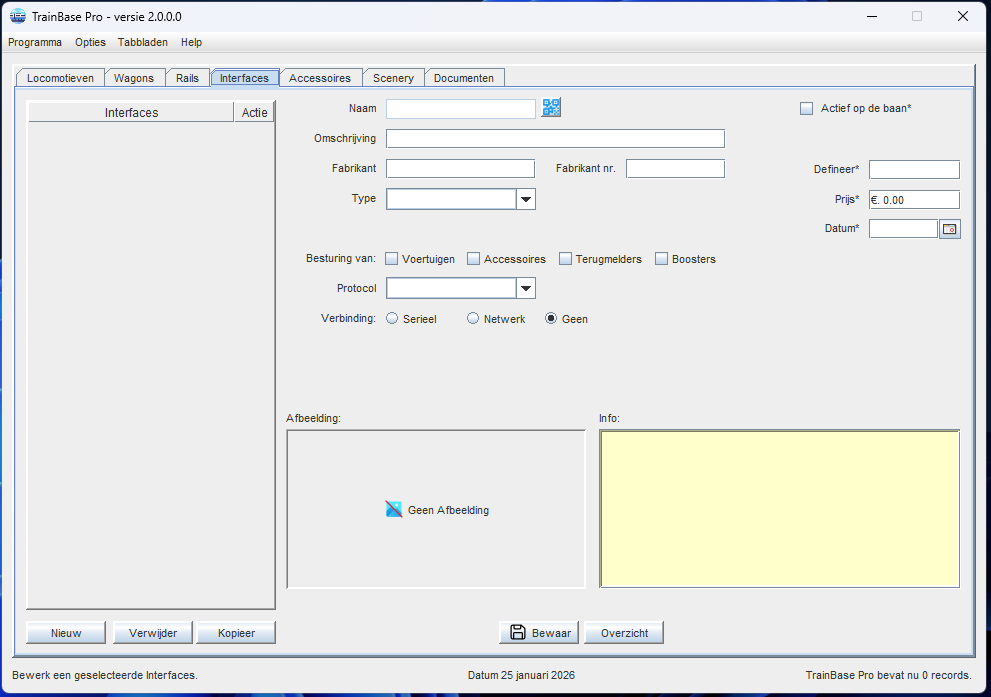Click the QR code icon next to Naam
The width and height of the screenshot is (991, 697).
tap(551, 108)
